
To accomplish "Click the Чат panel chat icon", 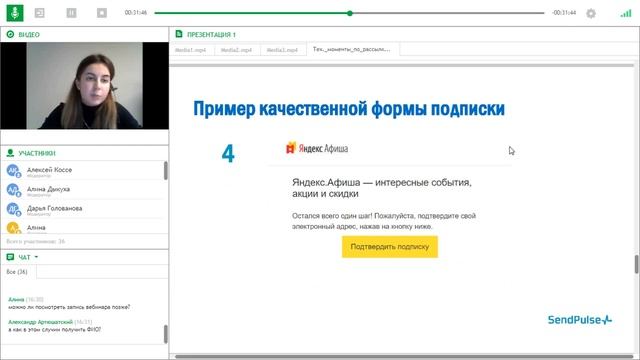I will pyautogui.click(x=10, y=257).
